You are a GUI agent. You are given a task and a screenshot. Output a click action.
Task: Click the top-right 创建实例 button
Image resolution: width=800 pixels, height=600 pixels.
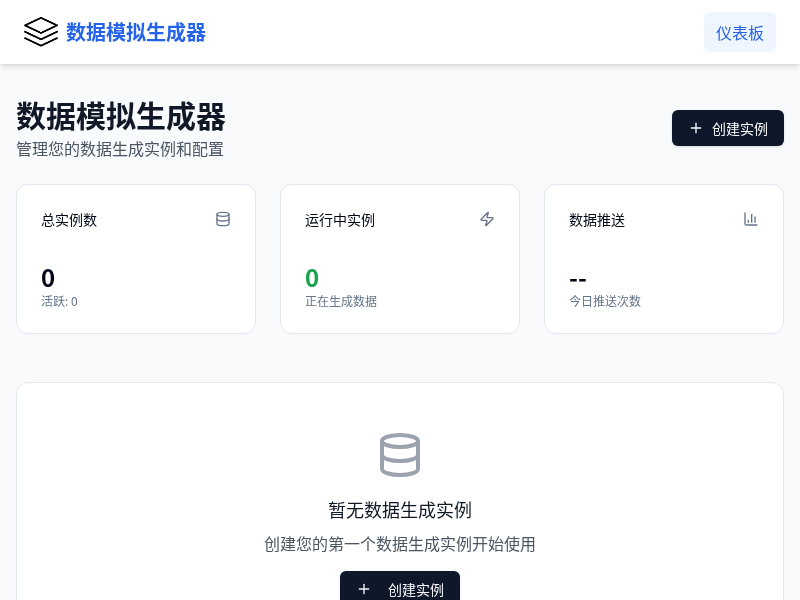click(x=728, y=128)
